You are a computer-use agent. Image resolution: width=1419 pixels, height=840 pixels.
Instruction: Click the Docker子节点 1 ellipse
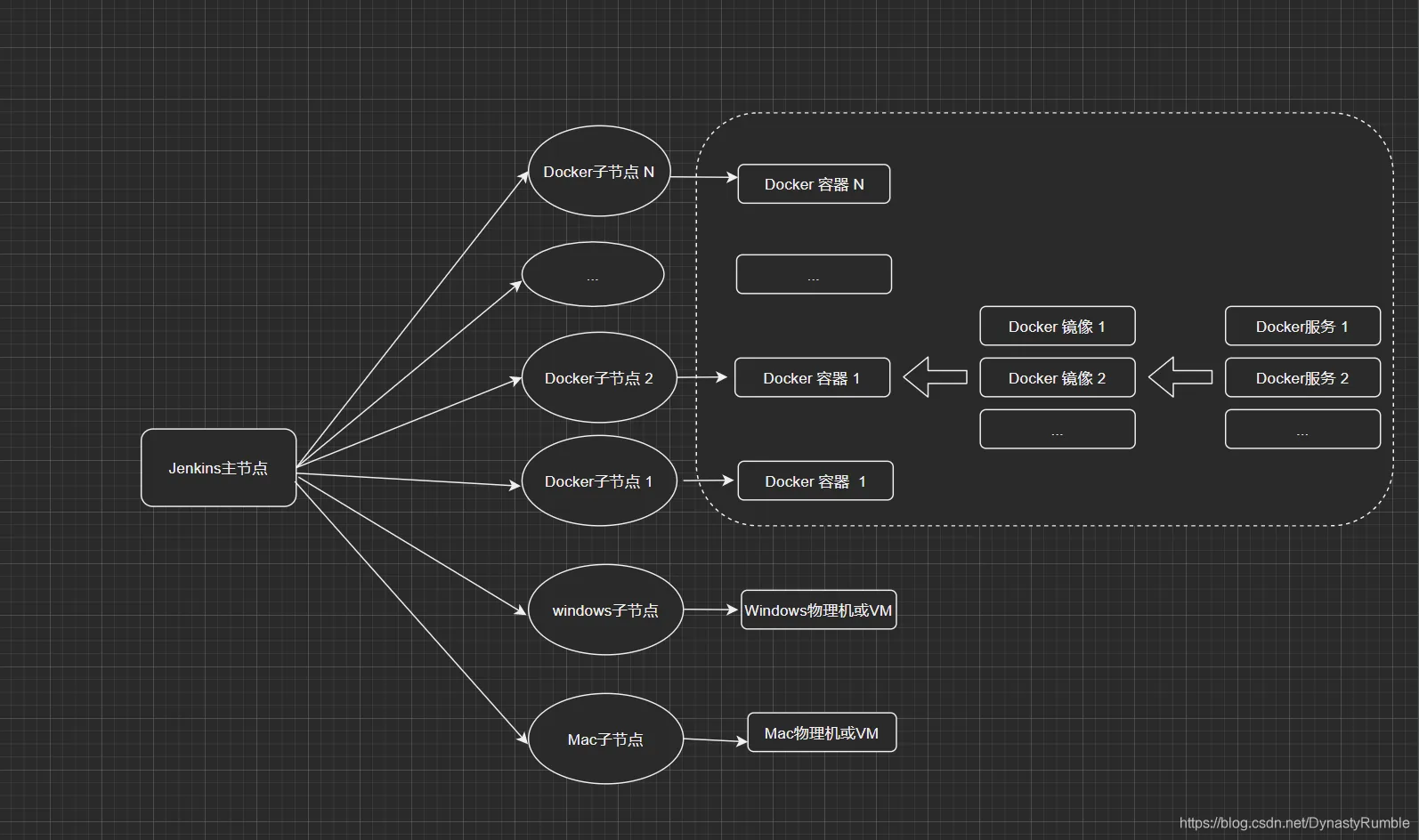click(598, 481)
